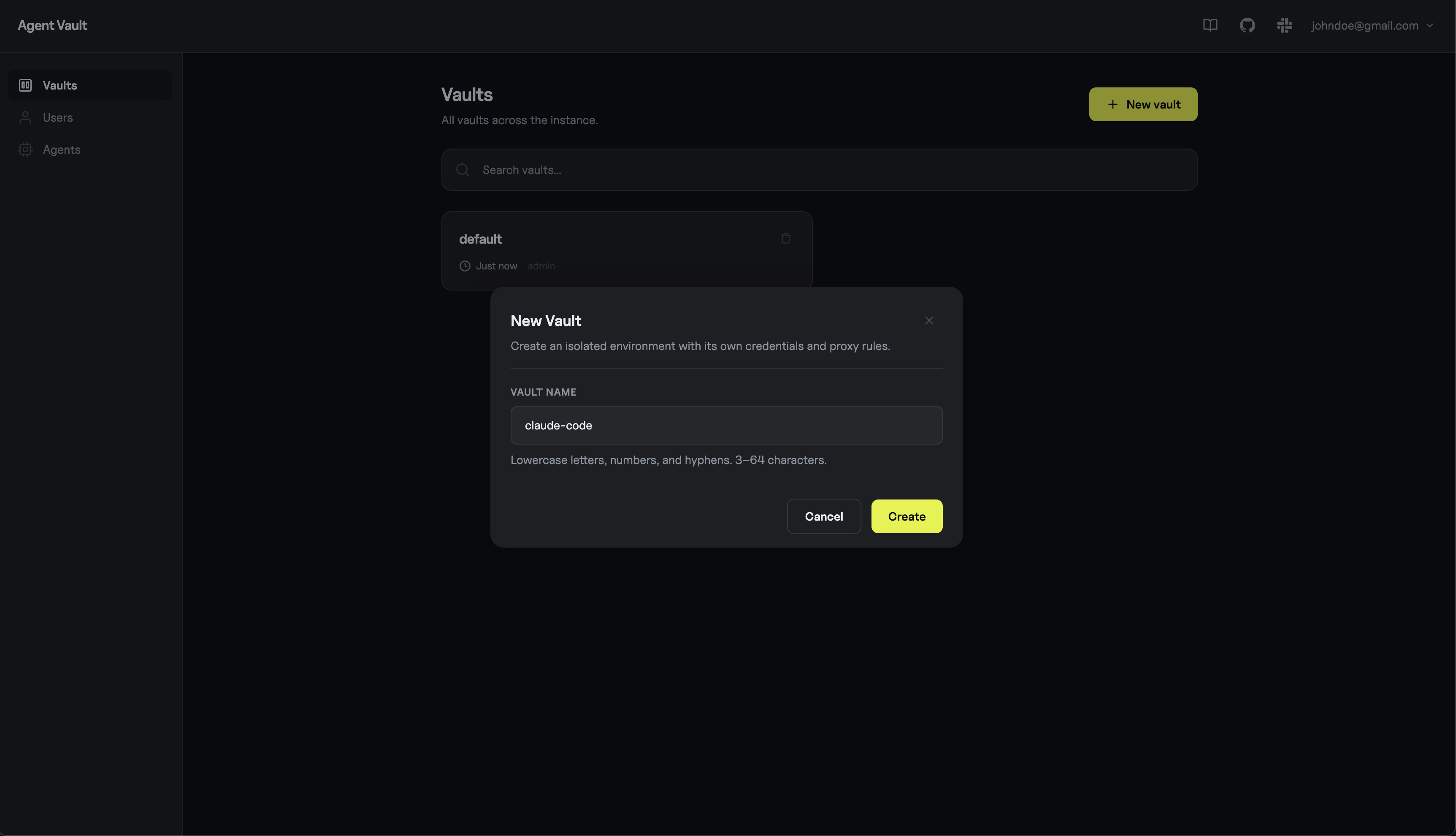Click the Vaults page heading
The height and width of the screenshot is (836, 1456).
(x=467, y=94)
